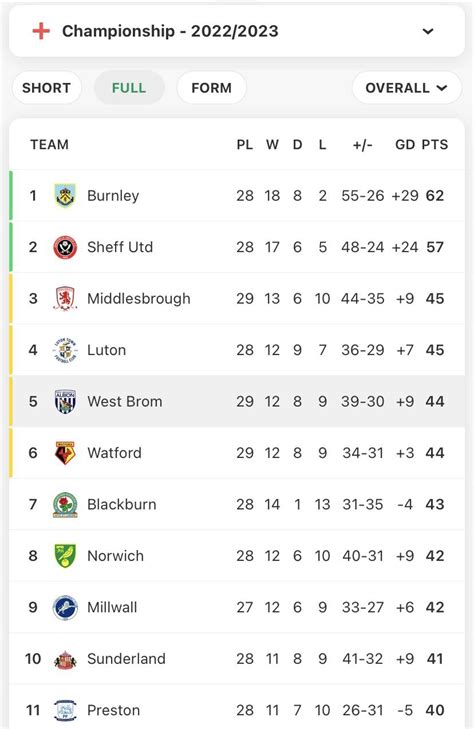
Task: Click the GD column header
Action: [x=405, y=145]
